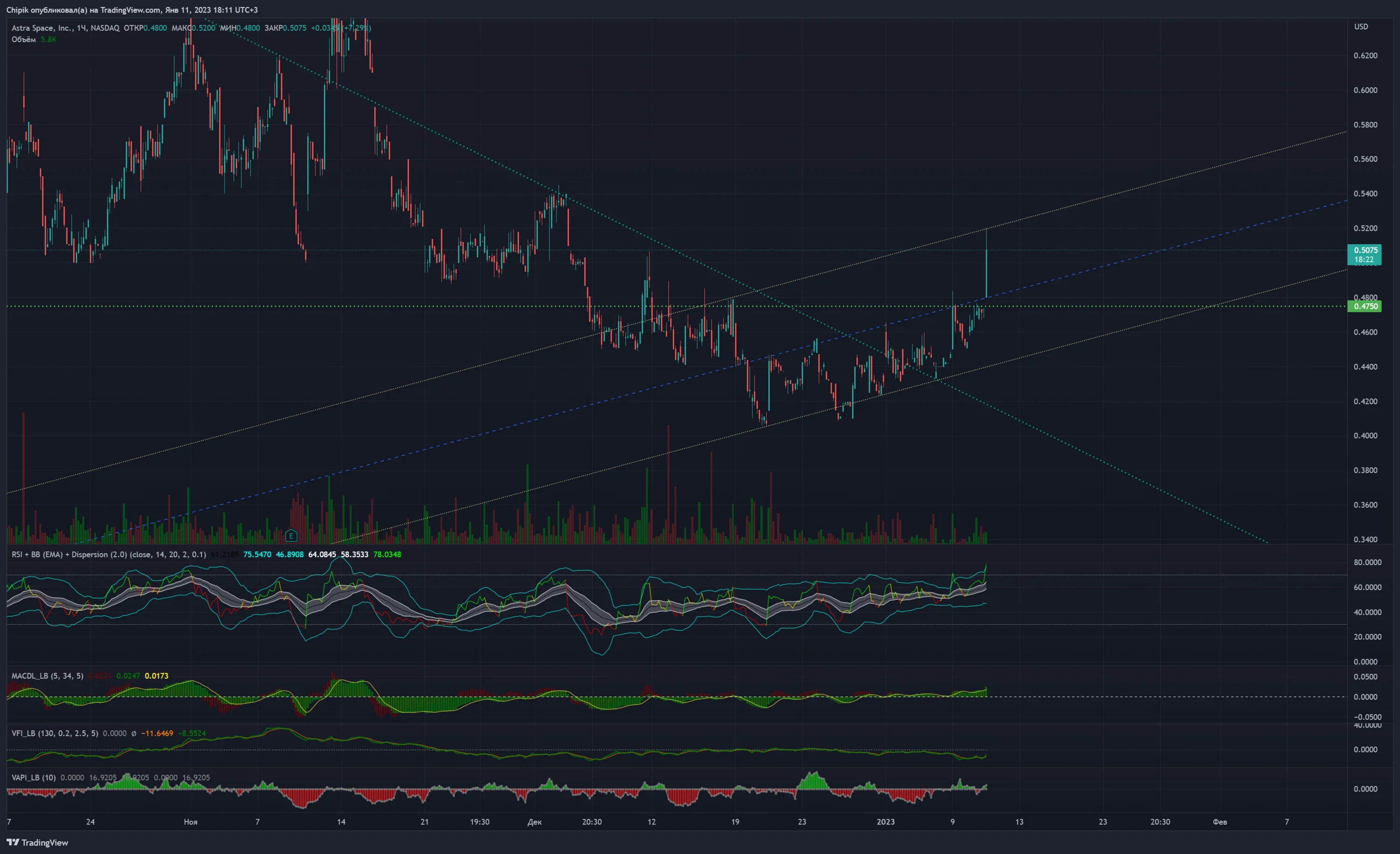This screenshot has width=1400, height=854.
Task: Click the MACD legend value 0.0173
Action: coord(156,676)
